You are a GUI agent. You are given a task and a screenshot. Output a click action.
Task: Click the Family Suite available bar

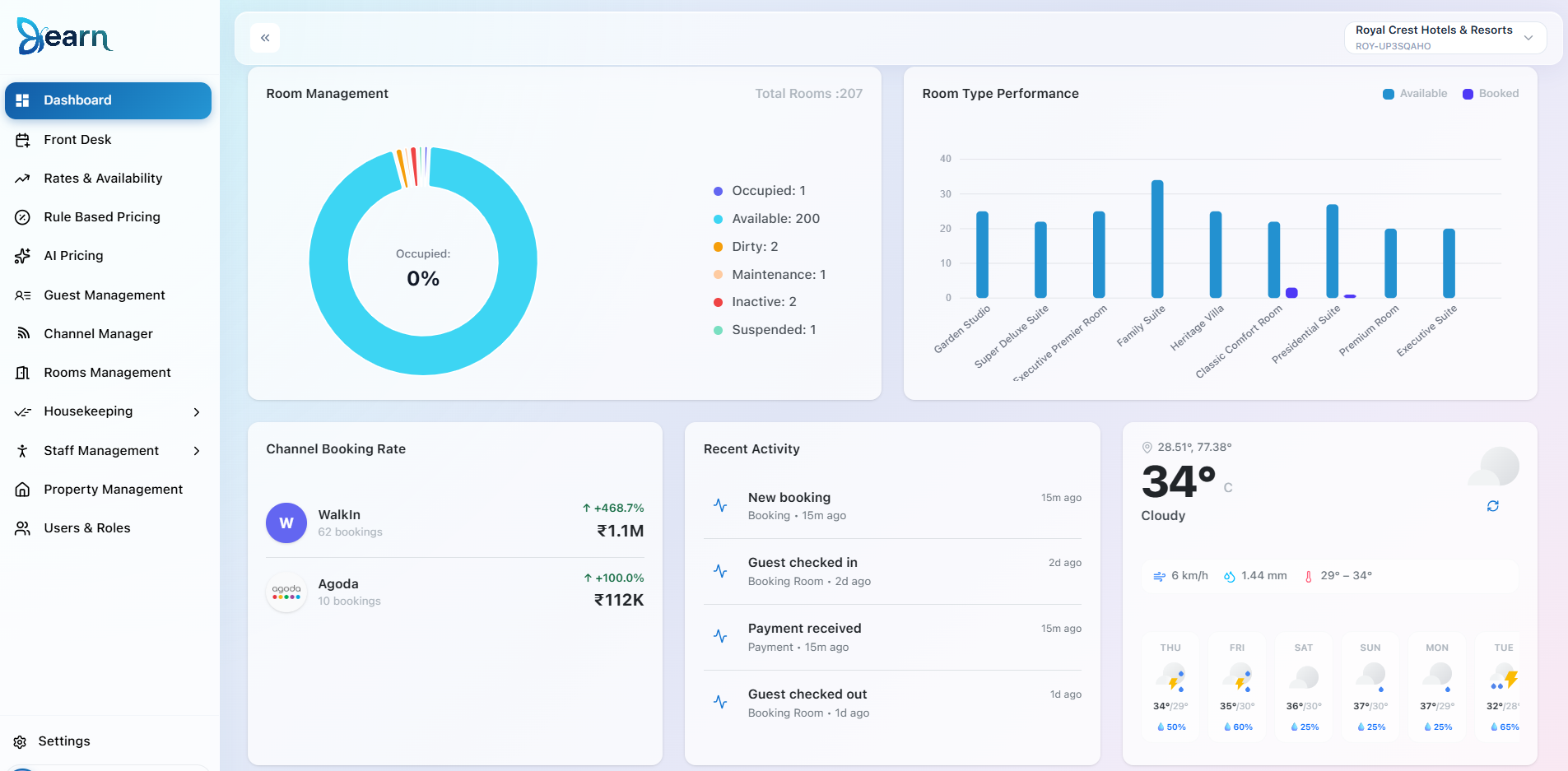click(1156, 239)
